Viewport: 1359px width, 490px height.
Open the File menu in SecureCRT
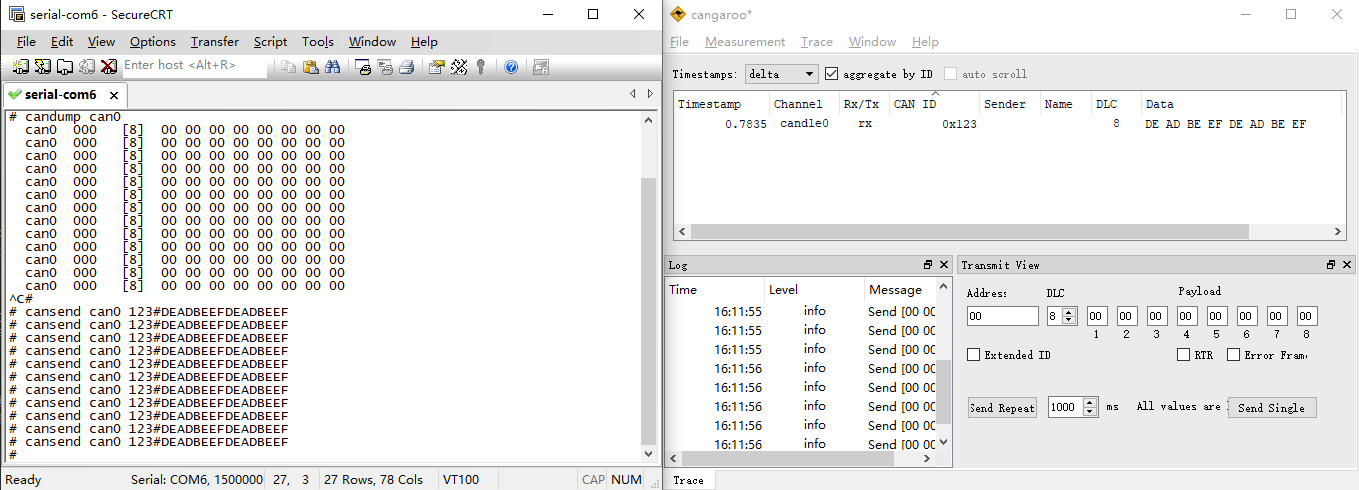26,42
